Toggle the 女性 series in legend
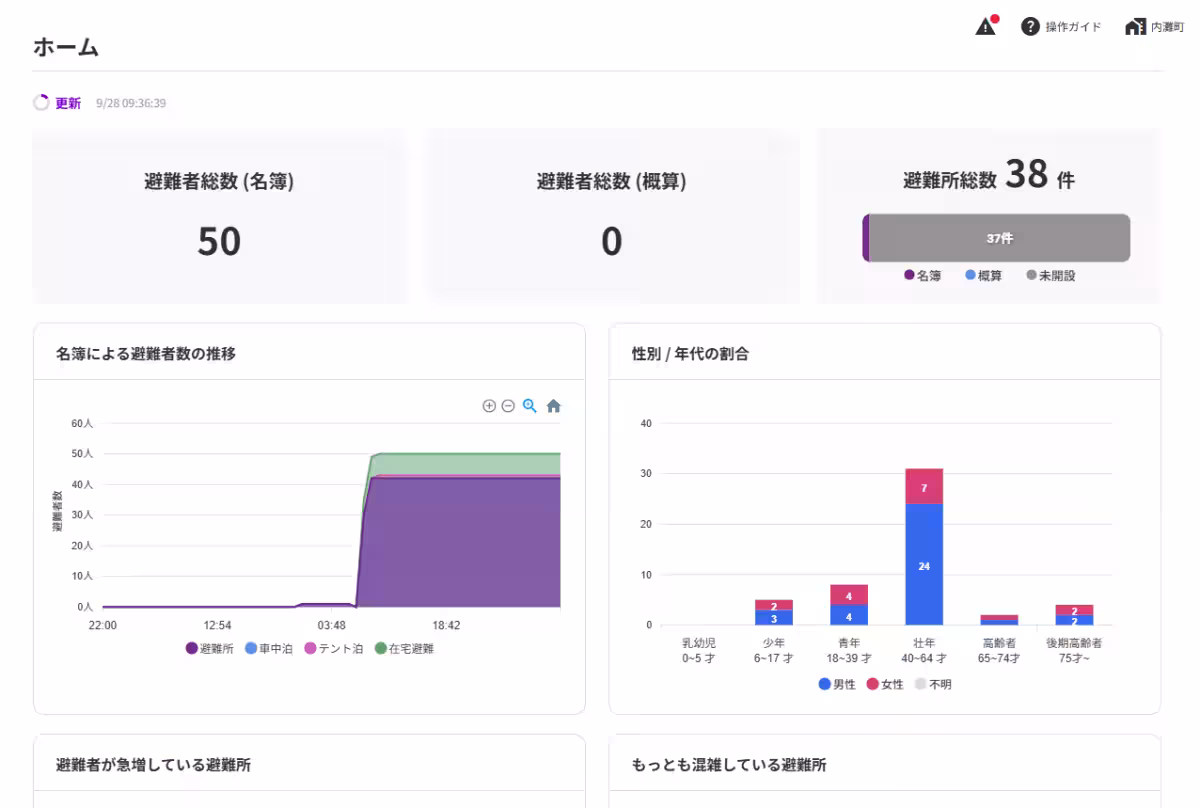The width and height of the screenshot is (1200, 808). tap(885, 684)
